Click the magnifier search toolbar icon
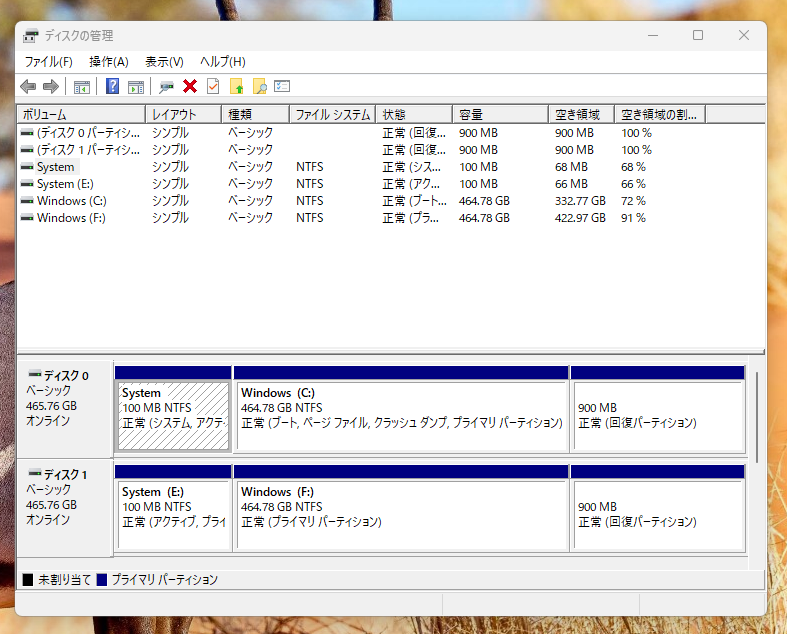This screenshot has height=634, width=787. pyautogui.click(x=259, y=87)
